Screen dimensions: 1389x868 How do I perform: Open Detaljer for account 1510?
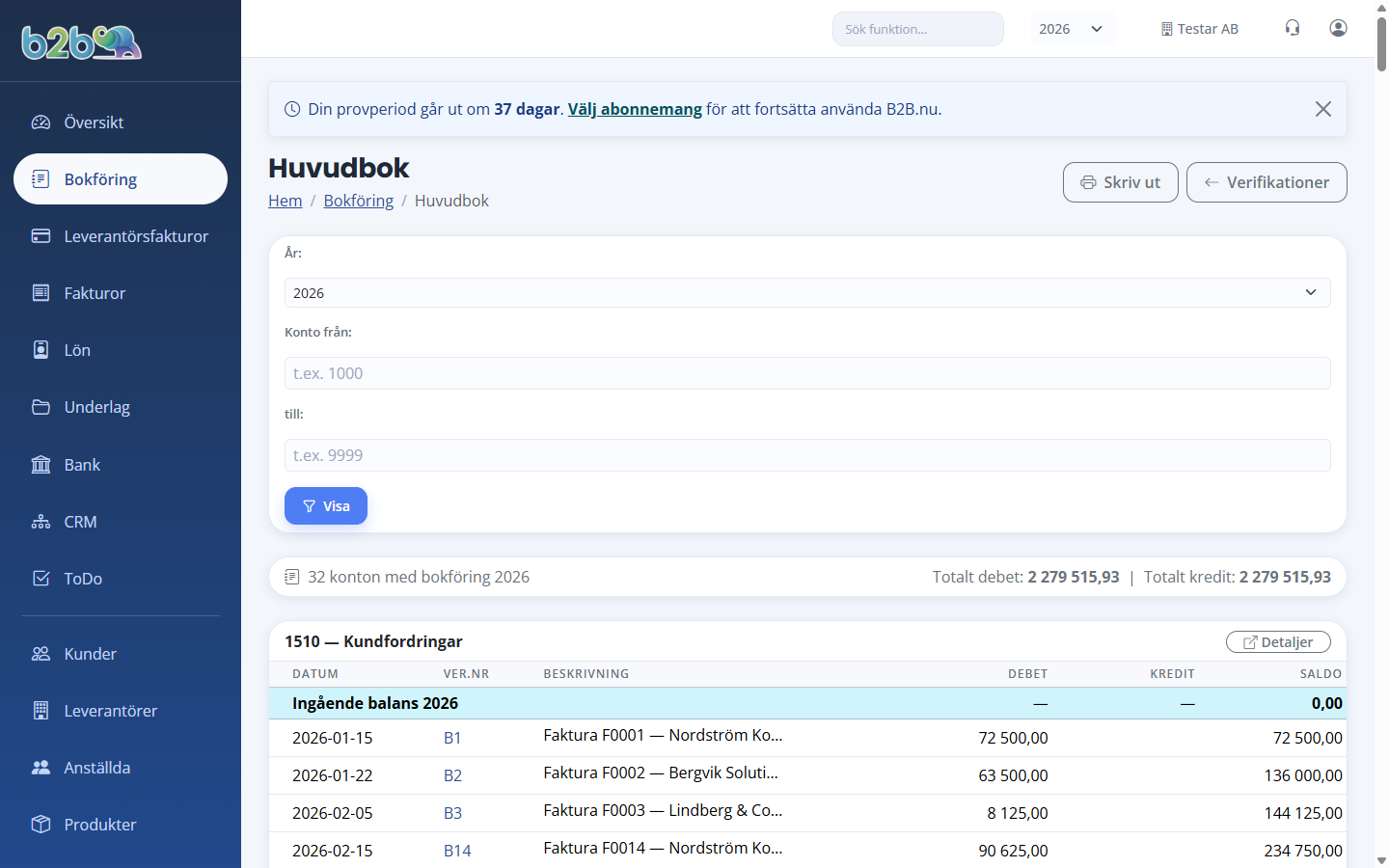pos(1278,642)
